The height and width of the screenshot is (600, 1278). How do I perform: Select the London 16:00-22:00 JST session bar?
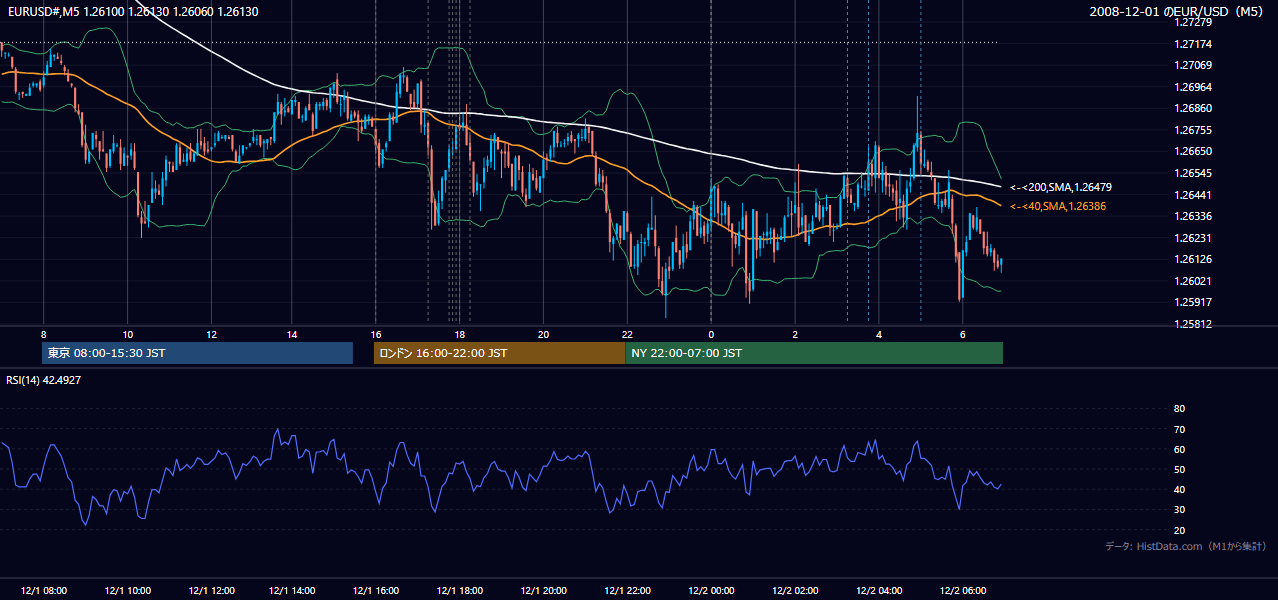(499, 353)
